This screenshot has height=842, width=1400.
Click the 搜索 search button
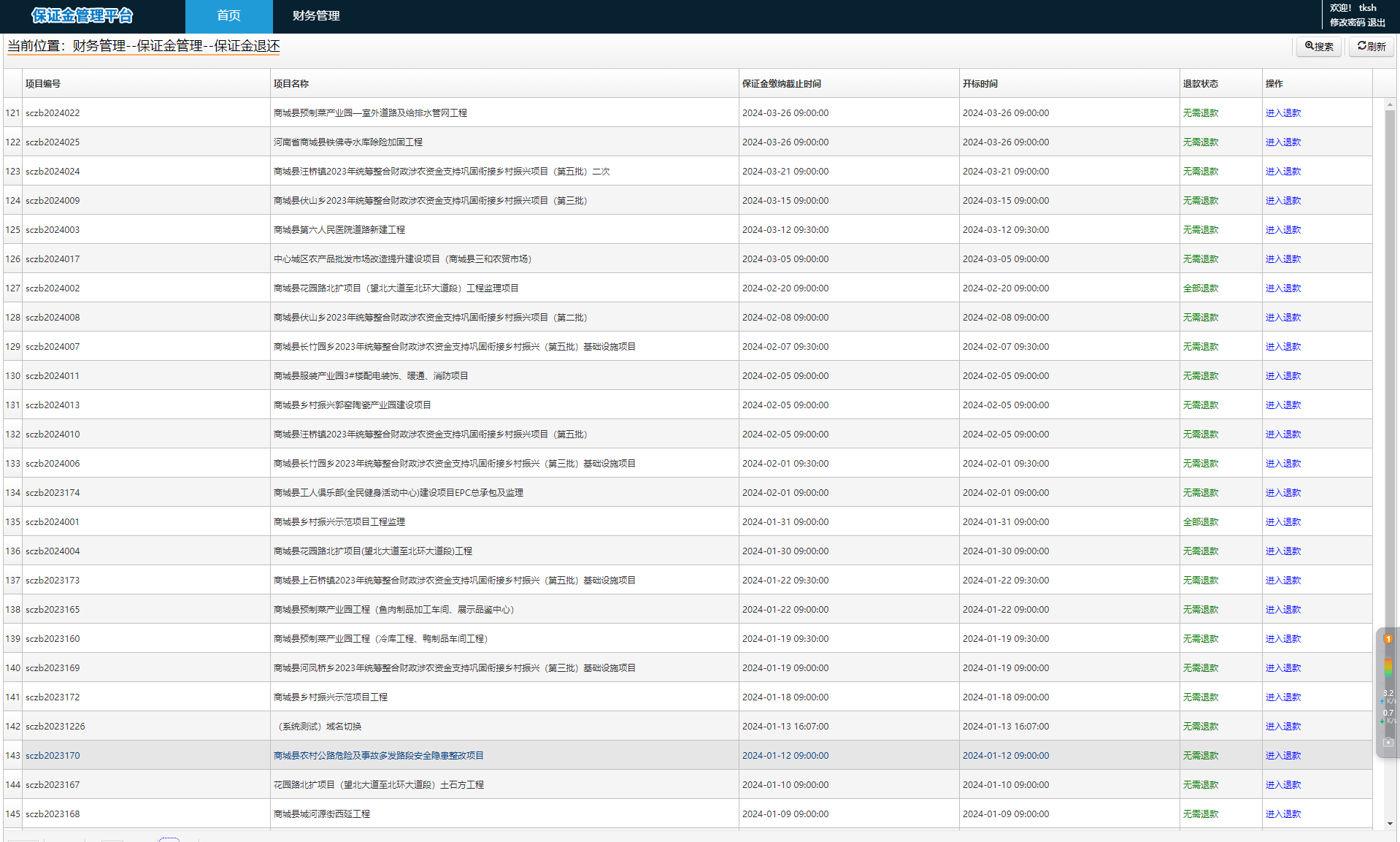1318,47
